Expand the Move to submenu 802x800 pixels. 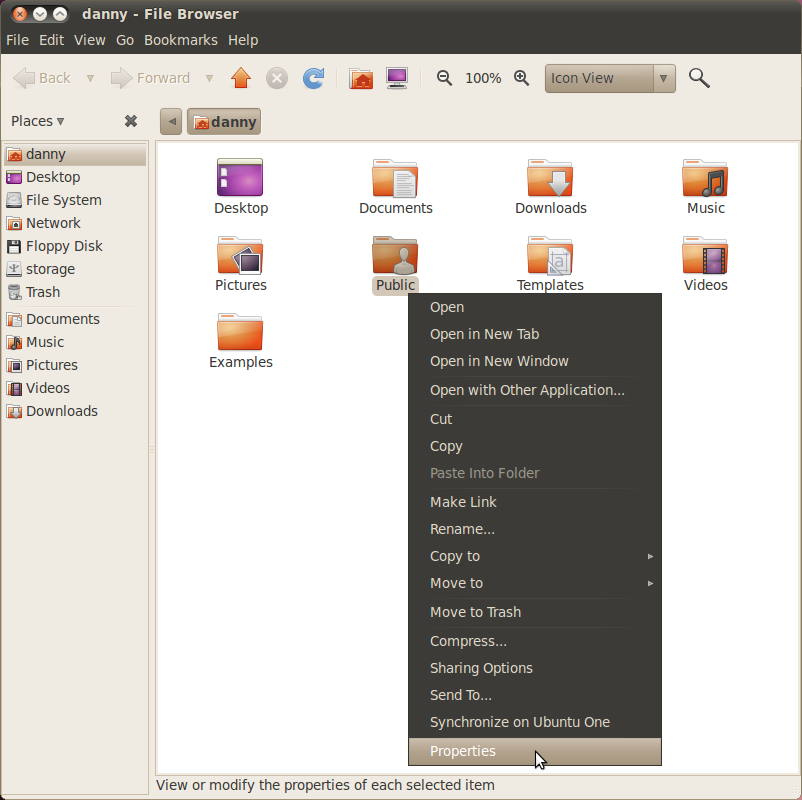[x=535, y=583]
